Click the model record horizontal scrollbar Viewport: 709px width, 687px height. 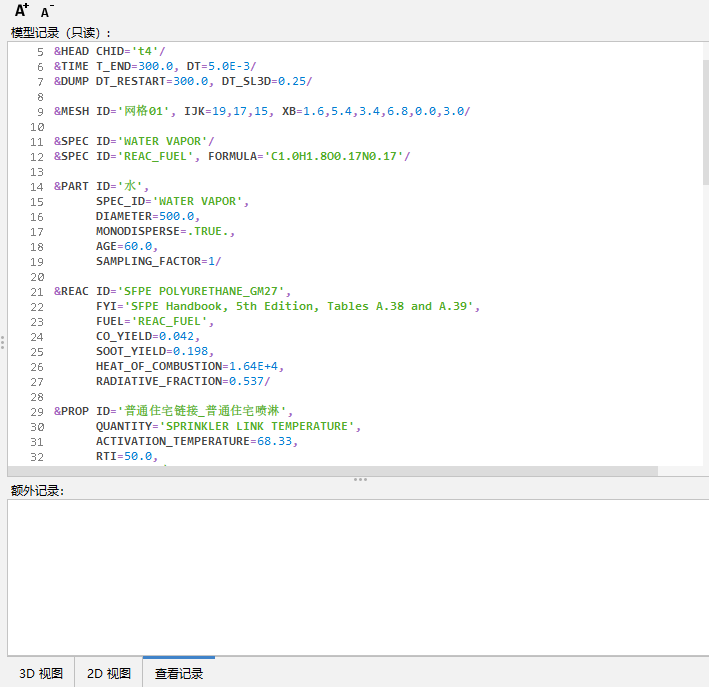point(330,471)
